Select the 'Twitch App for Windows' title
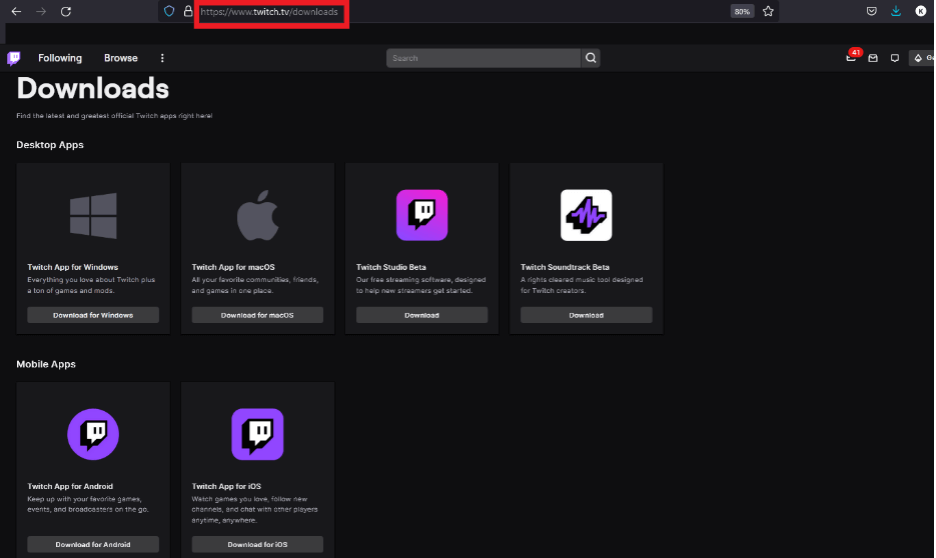The width and height of the screenshot is (936, 558). (x=72, y=267)
